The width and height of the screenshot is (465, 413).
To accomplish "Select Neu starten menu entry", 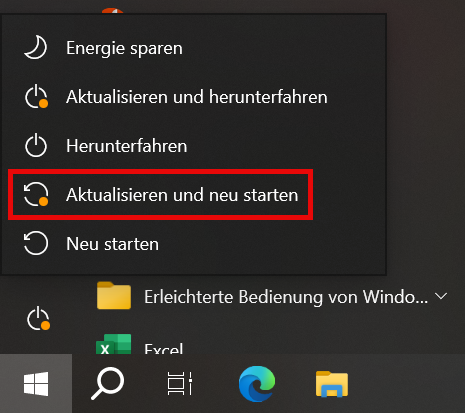I will coord(194,244).
